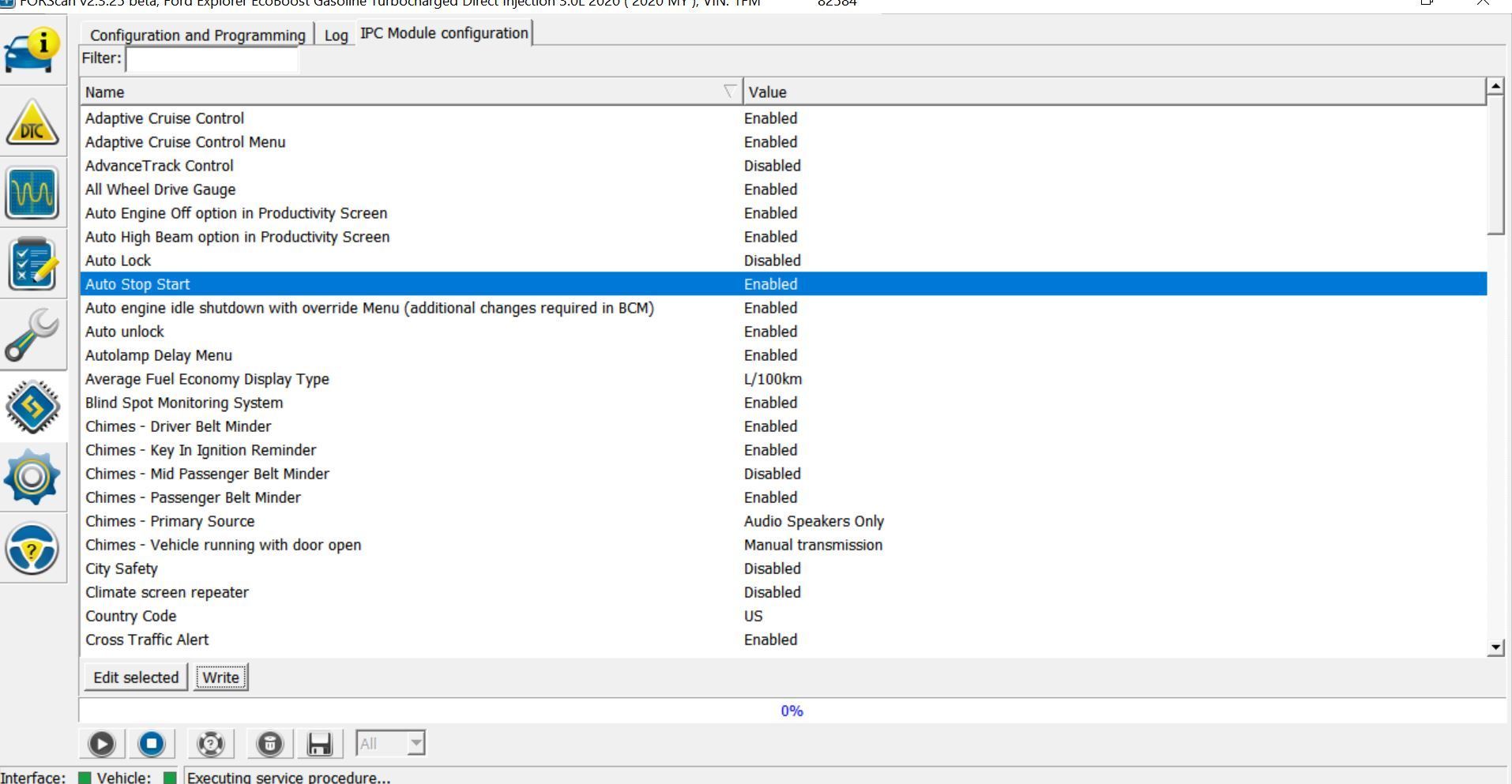Click the Edit selected button
Image resolution: width=1512 pixels, height=784 pixels.
pos(134,677)
